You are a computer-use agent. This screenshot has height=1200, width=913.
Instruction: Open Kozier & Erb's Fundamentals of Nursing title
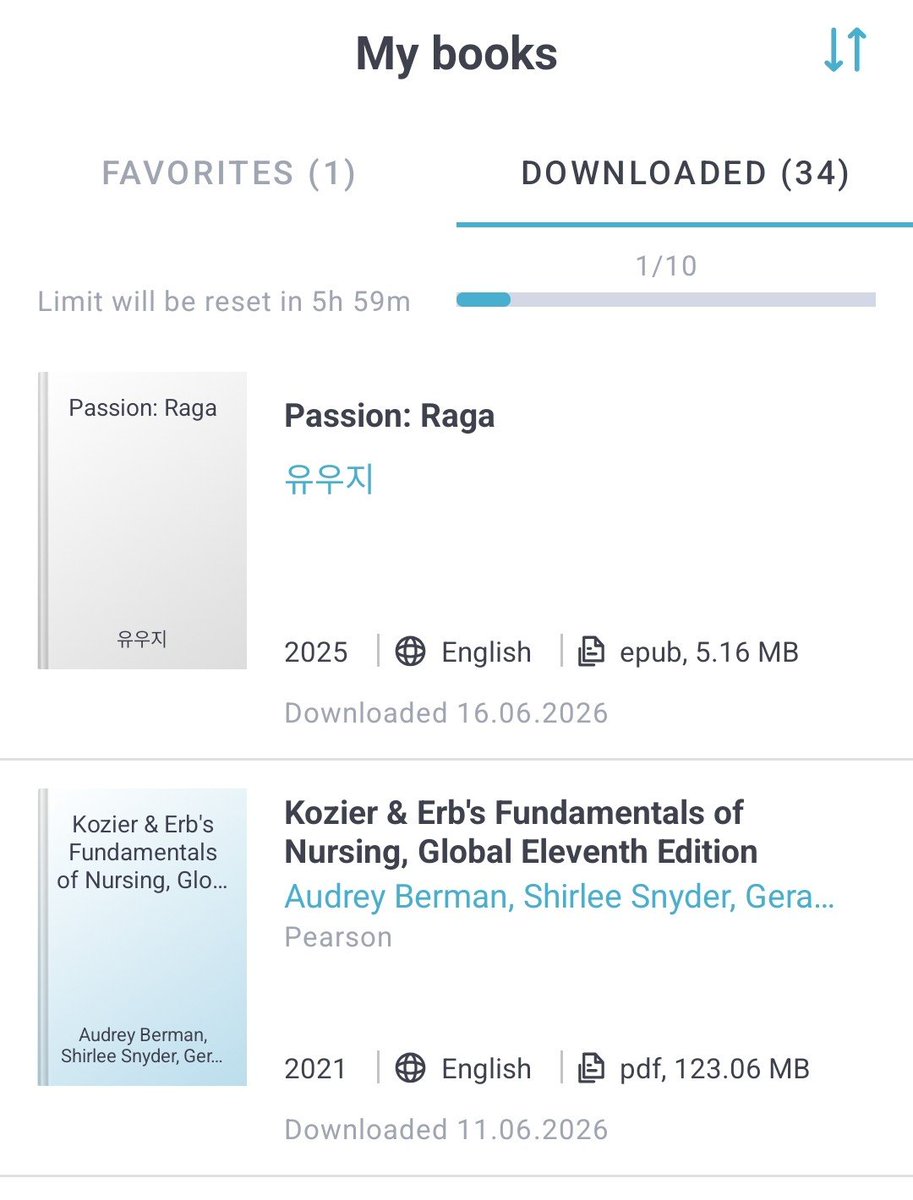pyautogui.click(x=521, y=832)
